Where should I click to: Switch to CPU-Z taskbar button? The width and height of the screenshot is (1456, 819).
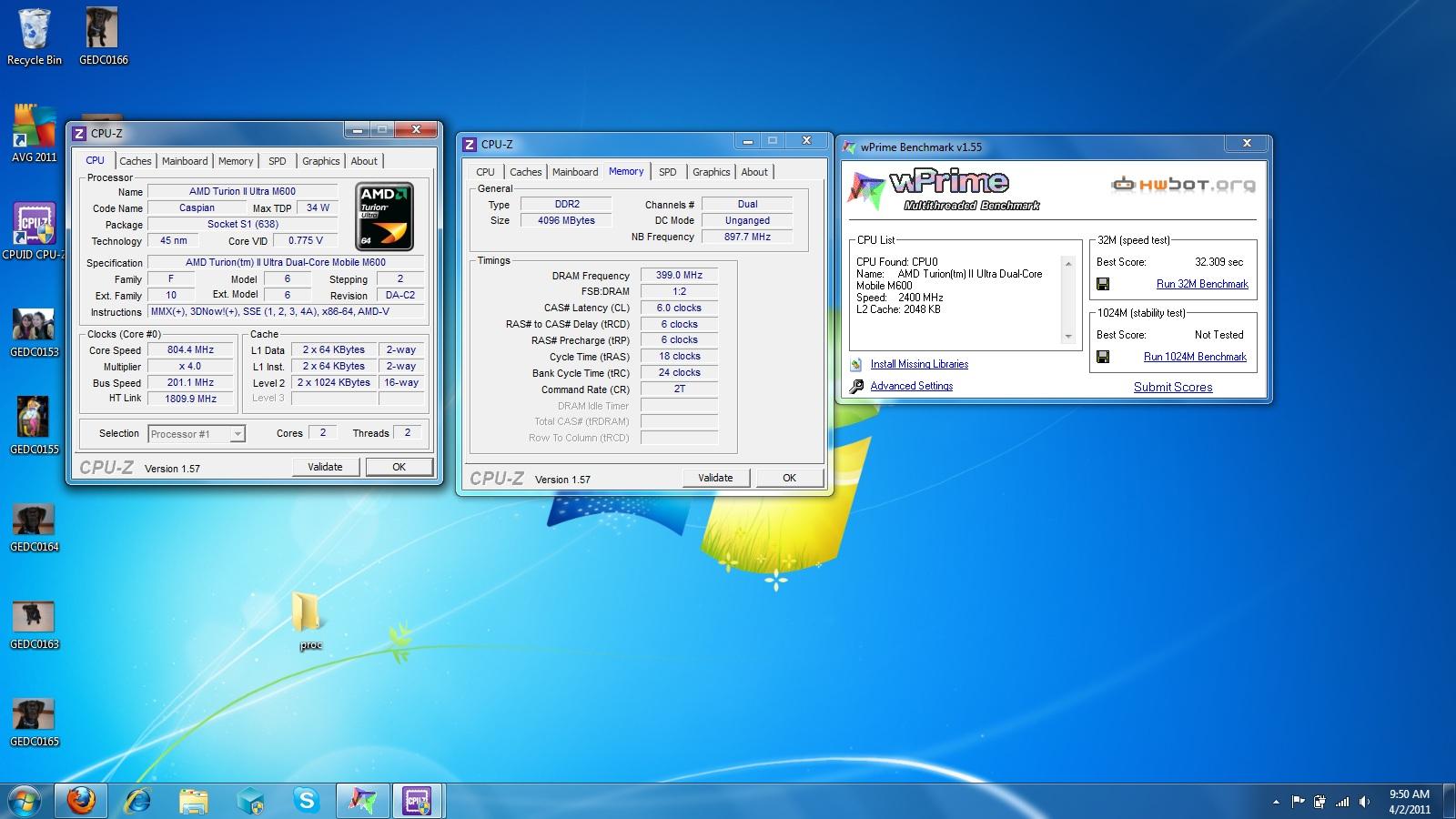418,801
